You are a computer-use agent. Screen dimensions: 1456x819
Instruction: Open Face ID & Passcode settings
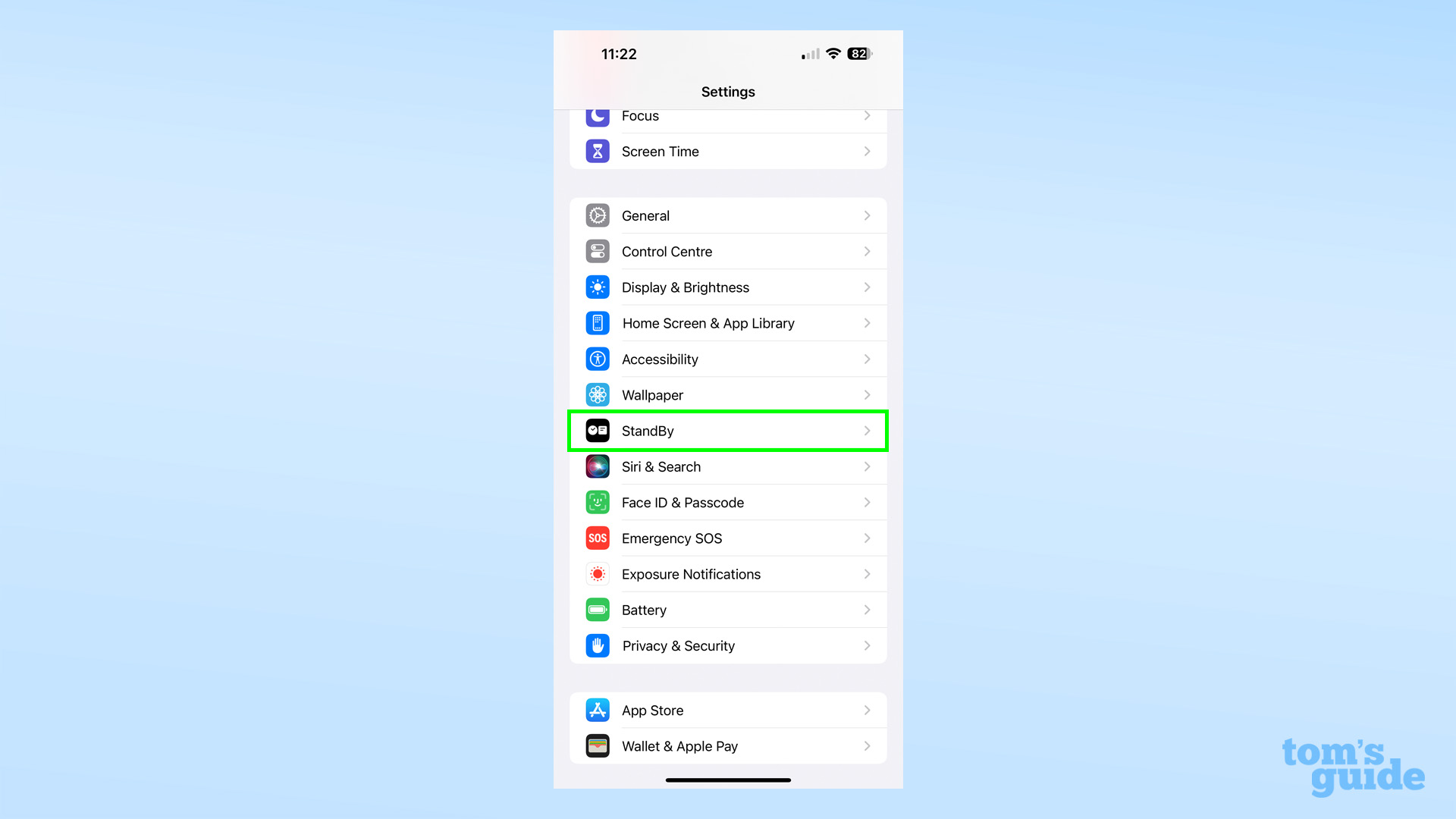[x=728, y=502]
